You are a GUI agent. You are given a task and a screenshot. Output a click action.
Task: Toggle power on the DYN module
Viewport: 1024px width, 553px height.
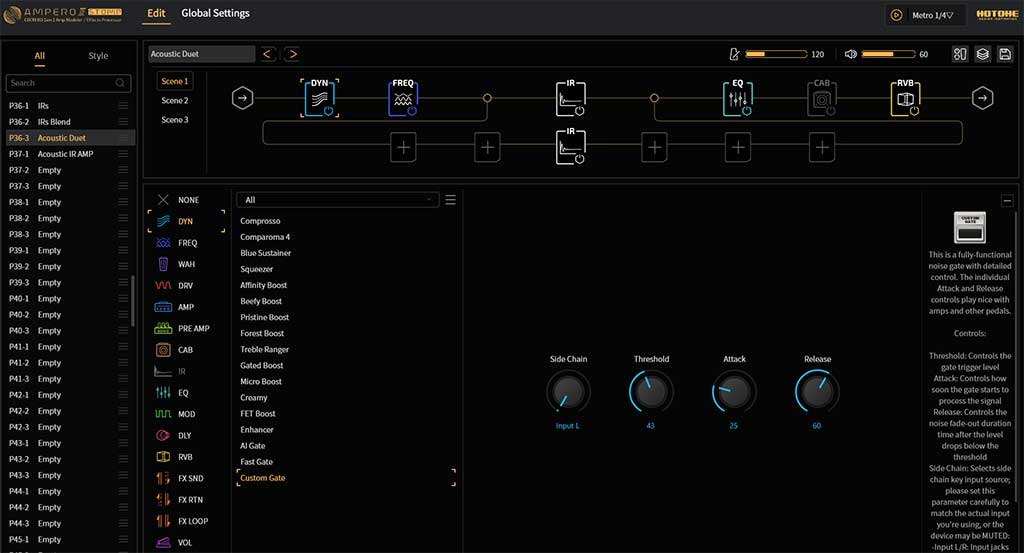(328, 111)
